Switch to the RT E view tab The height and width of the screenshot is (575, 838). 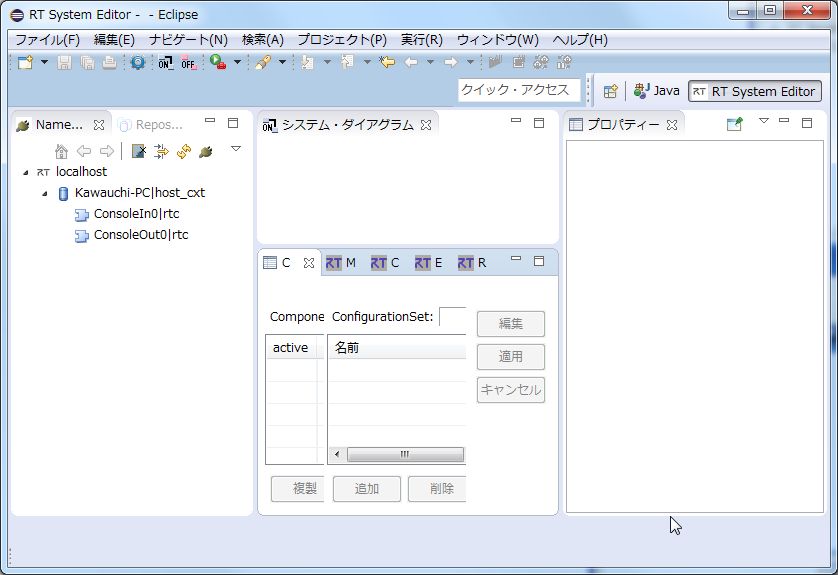pyautogui.click(x=428, y=263)
